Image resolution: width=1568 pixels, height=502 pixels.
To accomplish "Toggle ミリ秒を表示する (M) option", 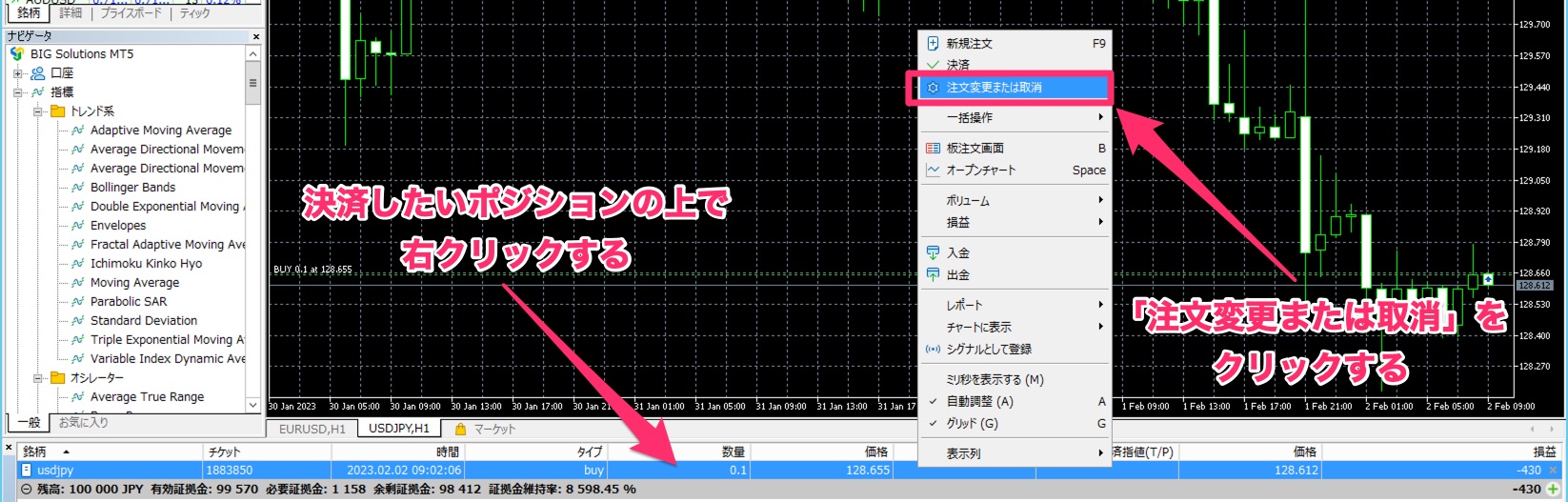I will [x=995, y=380].
